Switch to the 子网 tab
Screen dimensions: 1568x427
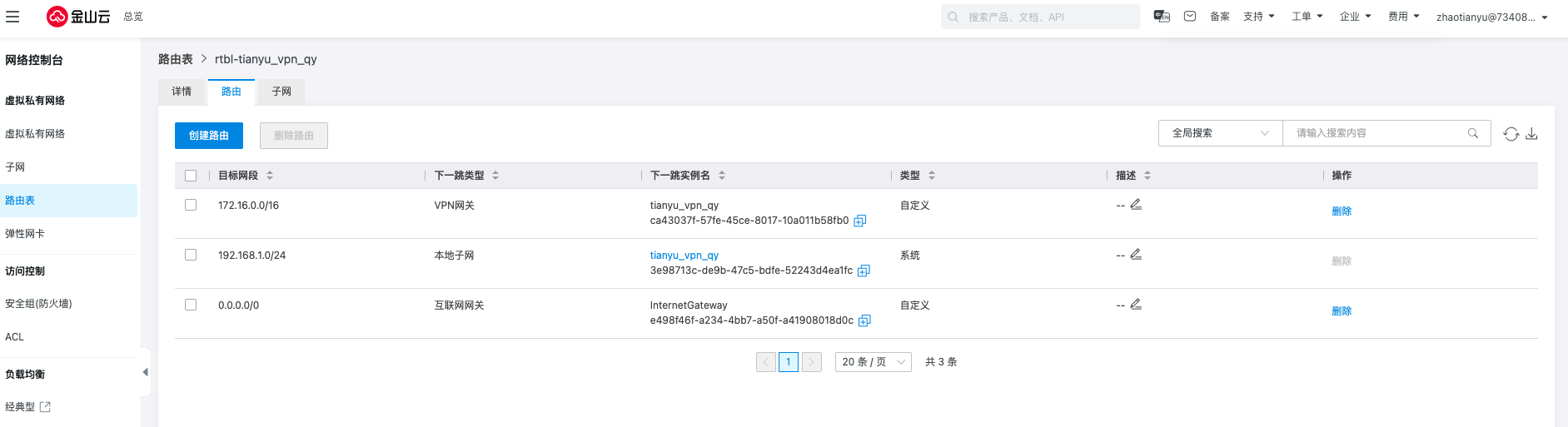281,92
